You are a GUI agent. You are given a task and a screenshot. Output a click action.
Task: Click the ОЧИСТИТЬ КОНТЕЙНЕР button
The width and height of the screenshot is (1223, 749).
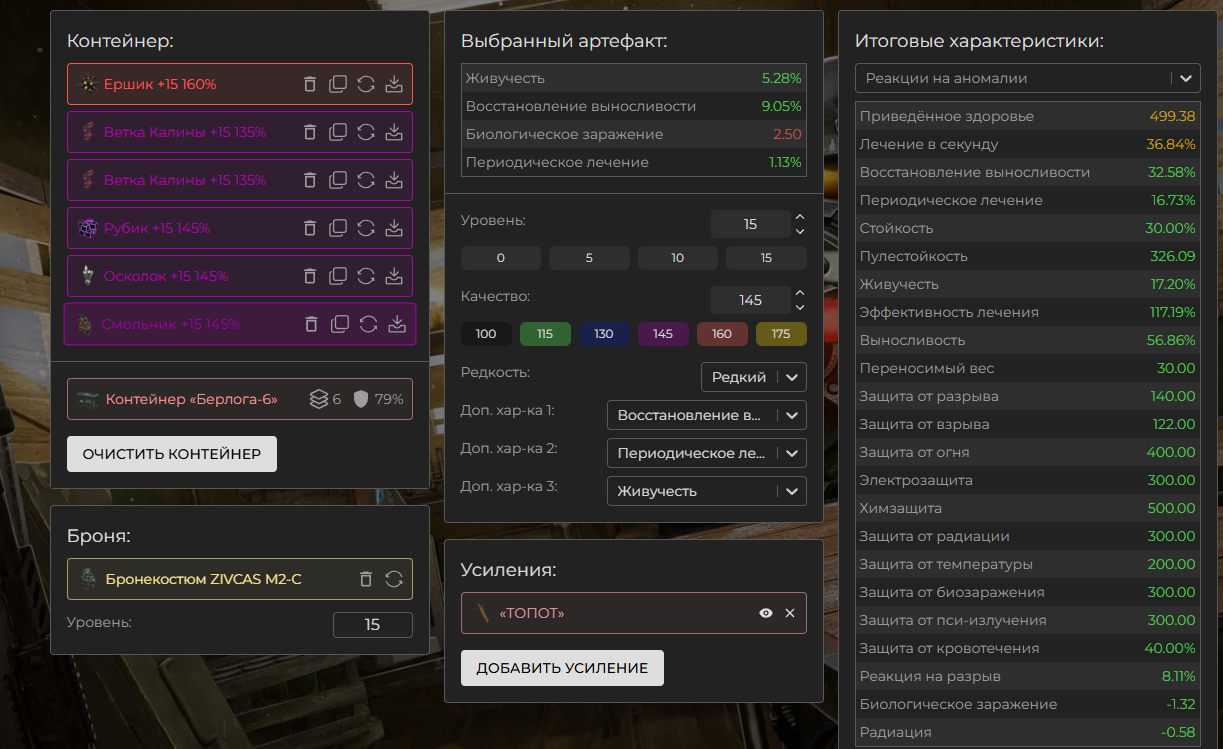point(172,454)
